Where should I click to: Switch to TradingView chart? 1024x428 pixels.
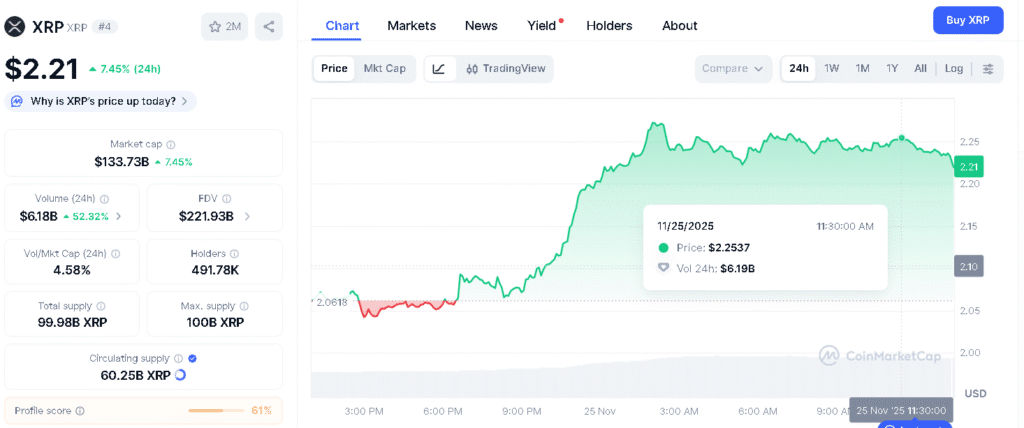tap(506, 69)
